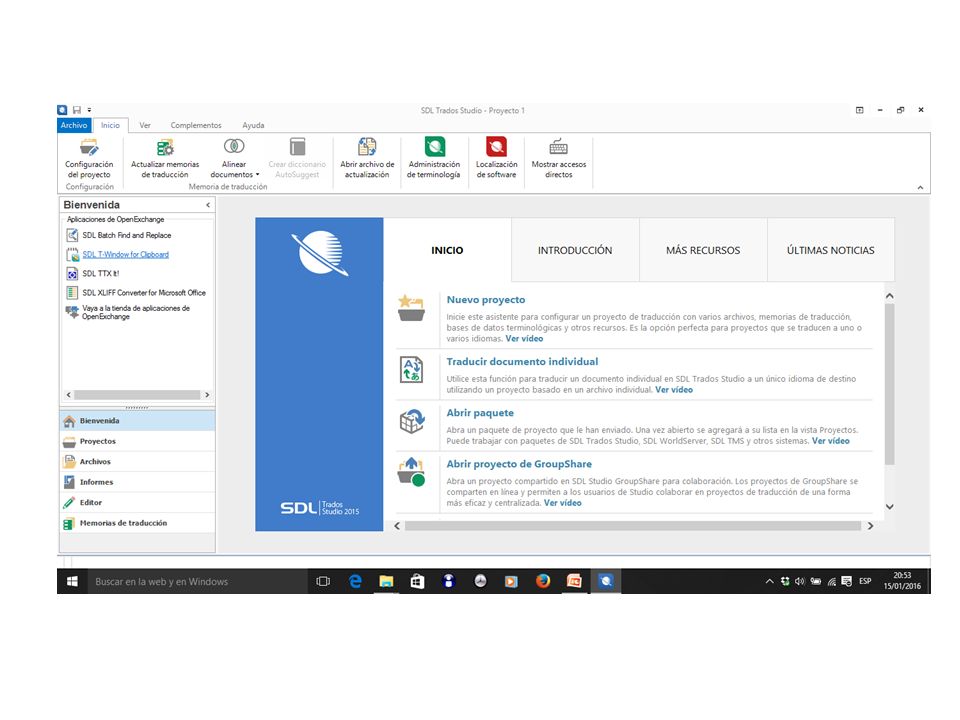Click ESP language indicator in tray
Viewport: 960px width, 720px height.
pos(864,581)
